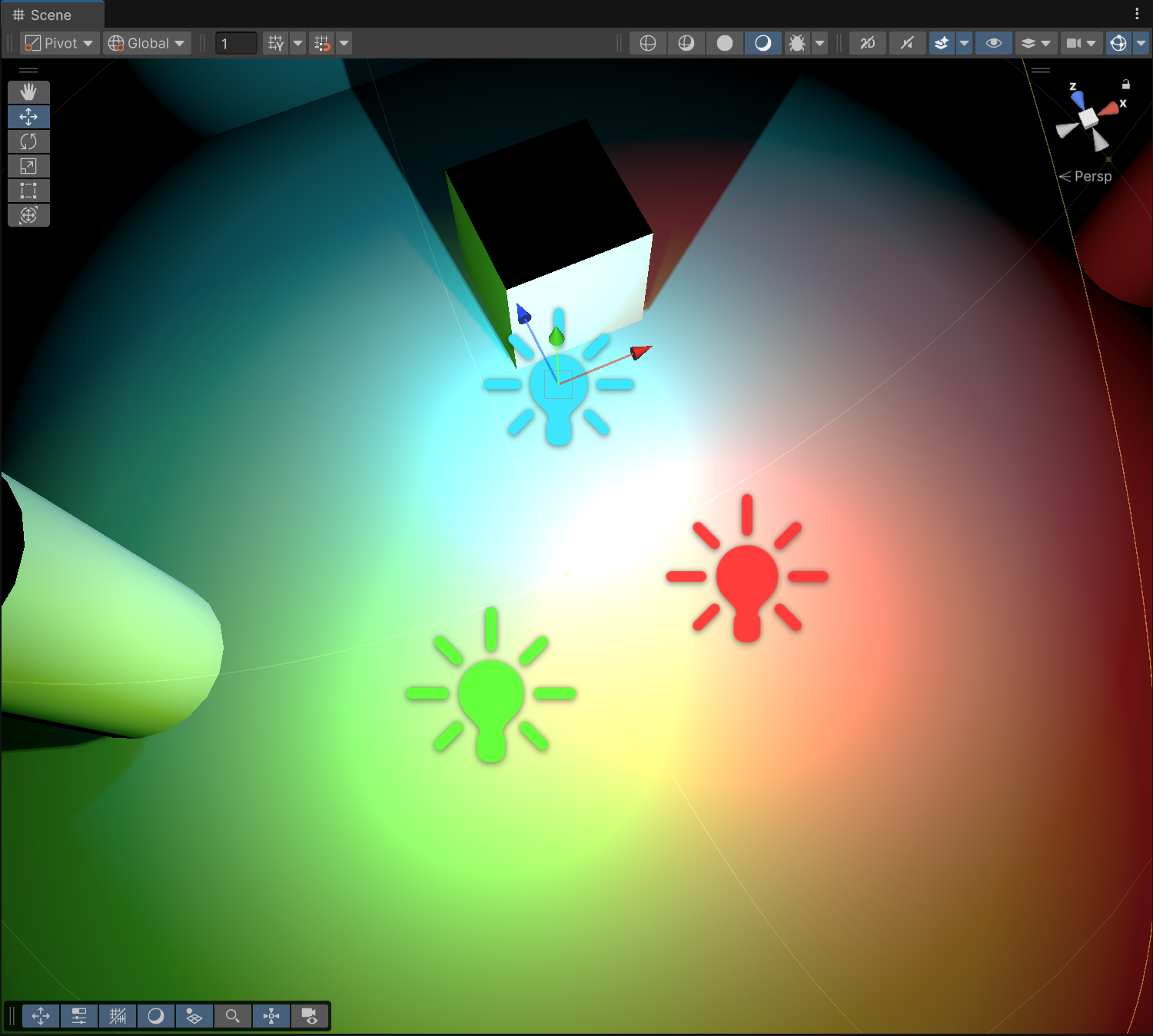The width and height of the screenshot is (1153, 1036).
Task: Select the Shaded draw mode button
Action: pyautogui.click(x=763, y=43)
